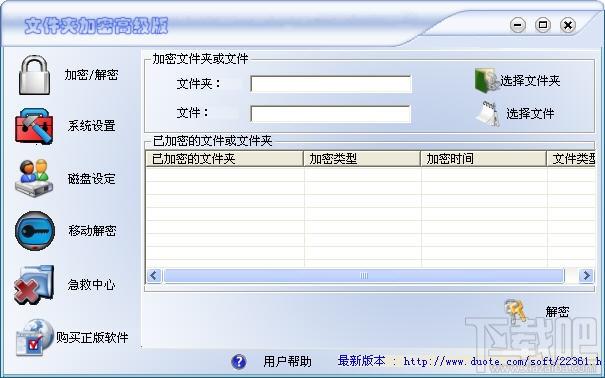This screenshot has height=378, width=605.
Task: Open the 急救中心 menu item
Action: click(x=91, y=285)
